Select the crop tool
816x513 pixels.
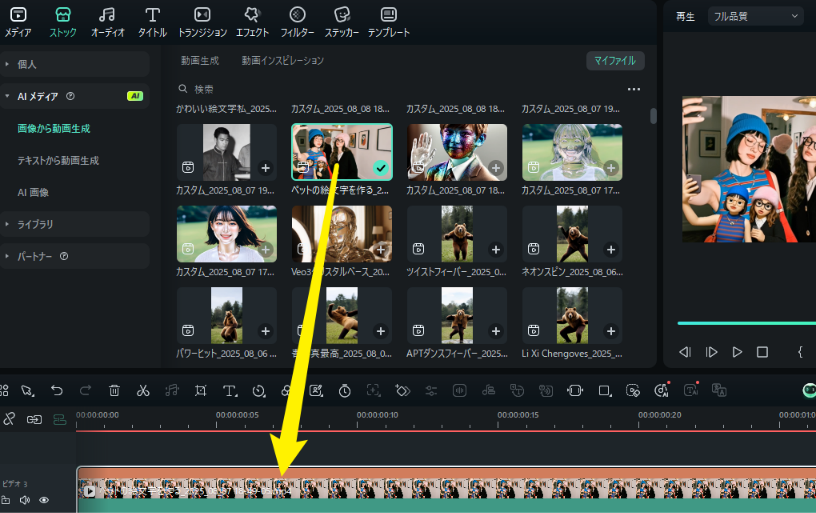(200, 391)
